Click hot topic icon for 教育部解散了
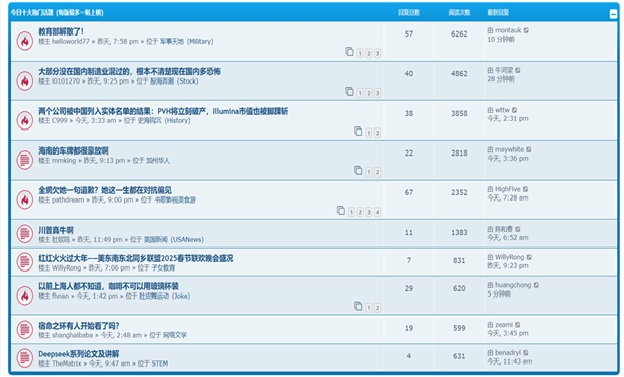Screen dimensions: 624x377 [x=25, y=41]
